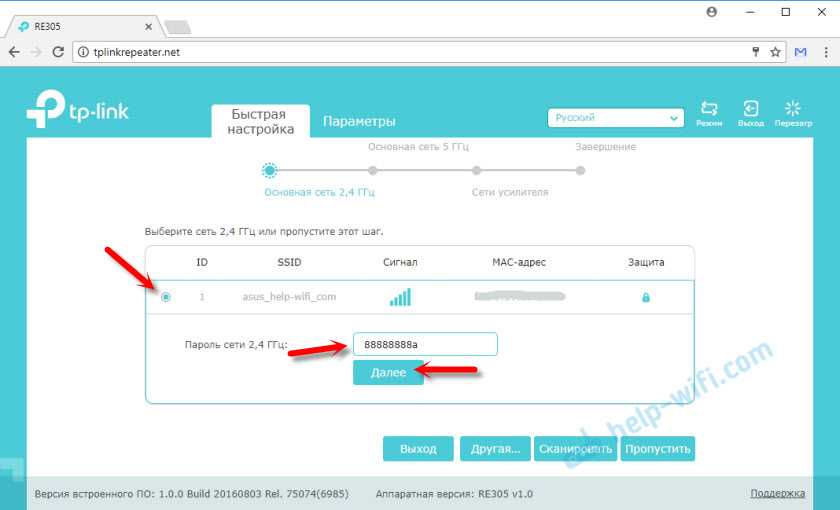
Task: Click the Перезагр reboot icon
Action: [794, 110]
